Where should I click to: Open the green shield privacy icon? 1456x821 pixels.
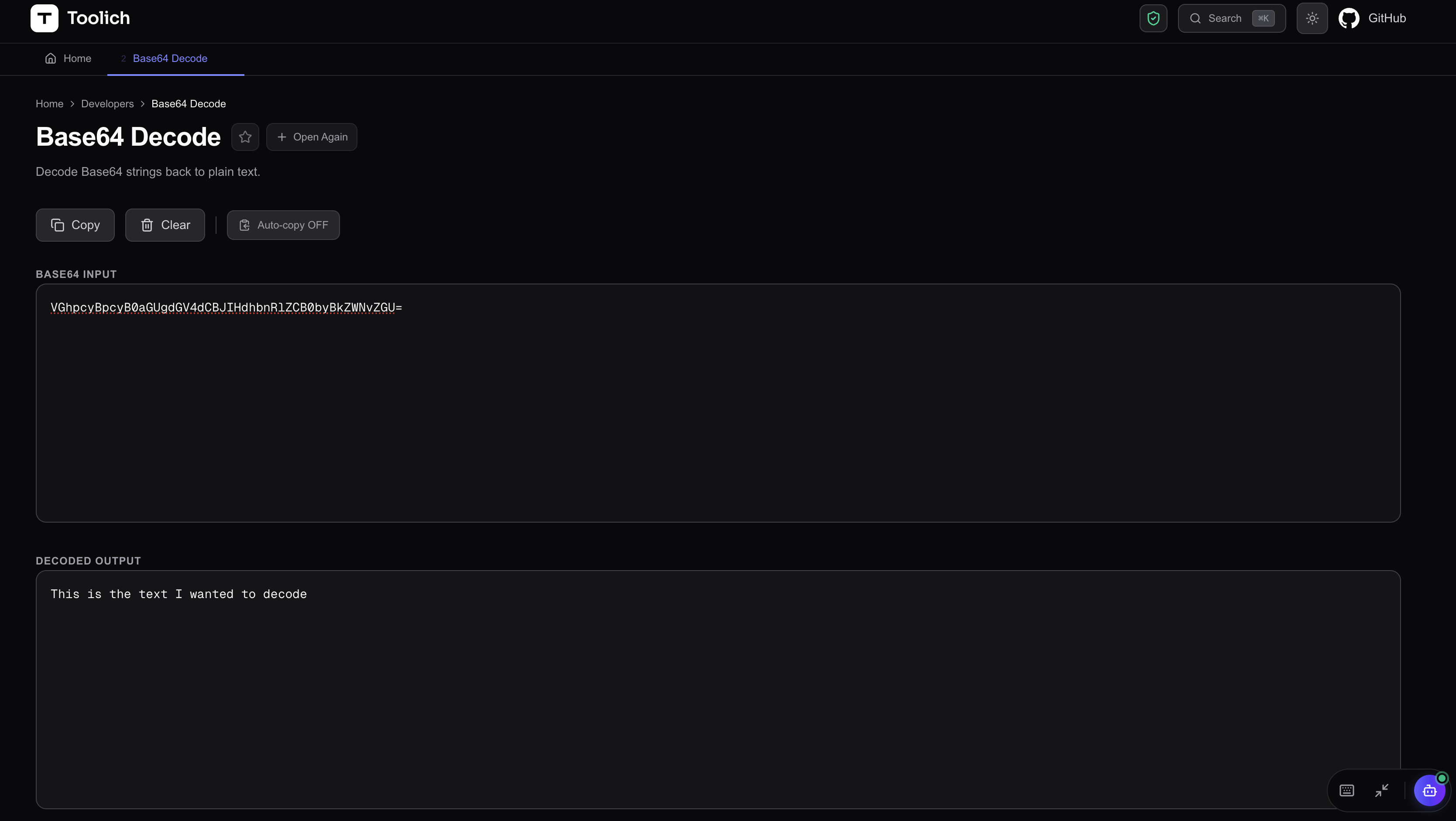tap(1153, 18)
